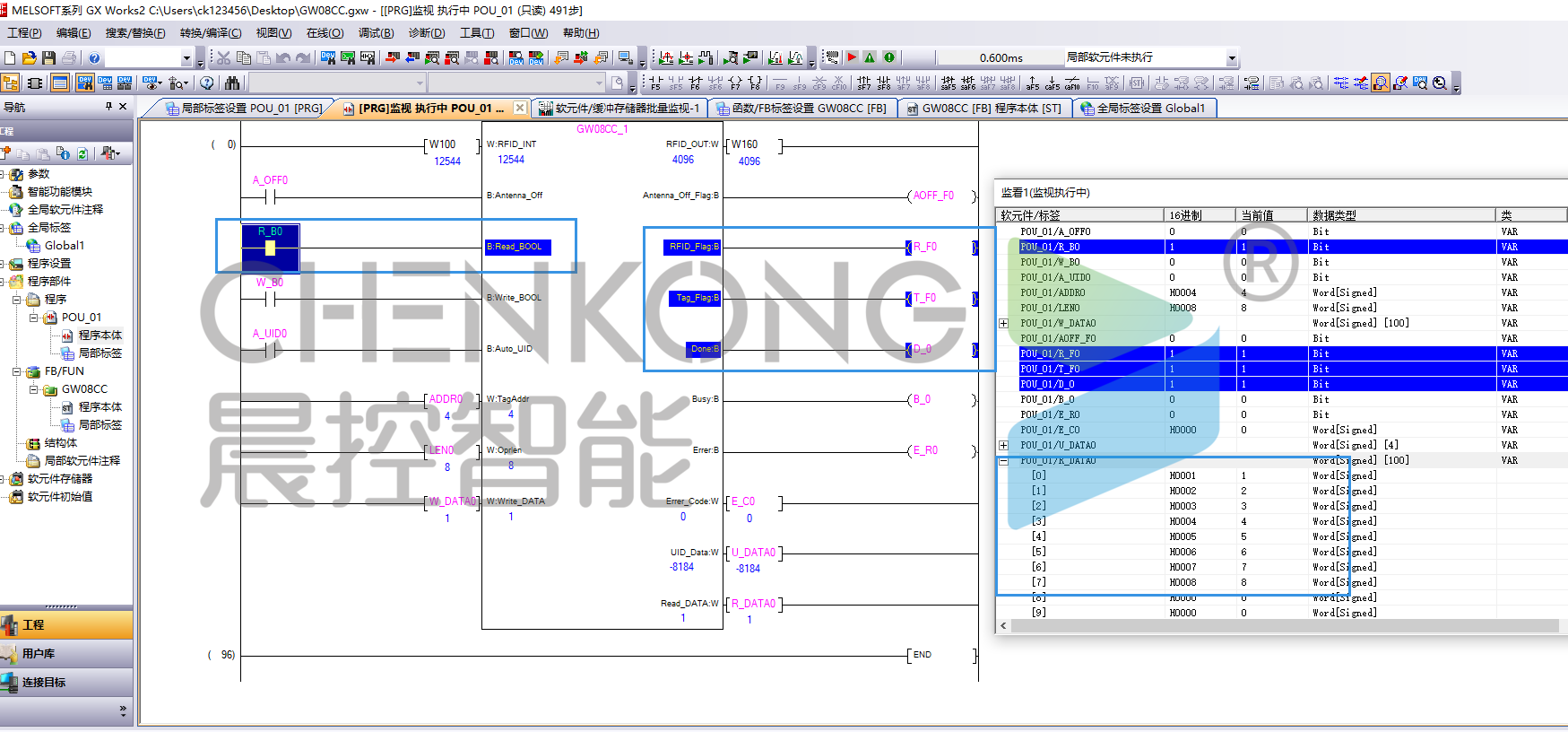1568x732 pixels.
Task: Toggle the W_B0 contact in the ladder
Action: [270, 299]
